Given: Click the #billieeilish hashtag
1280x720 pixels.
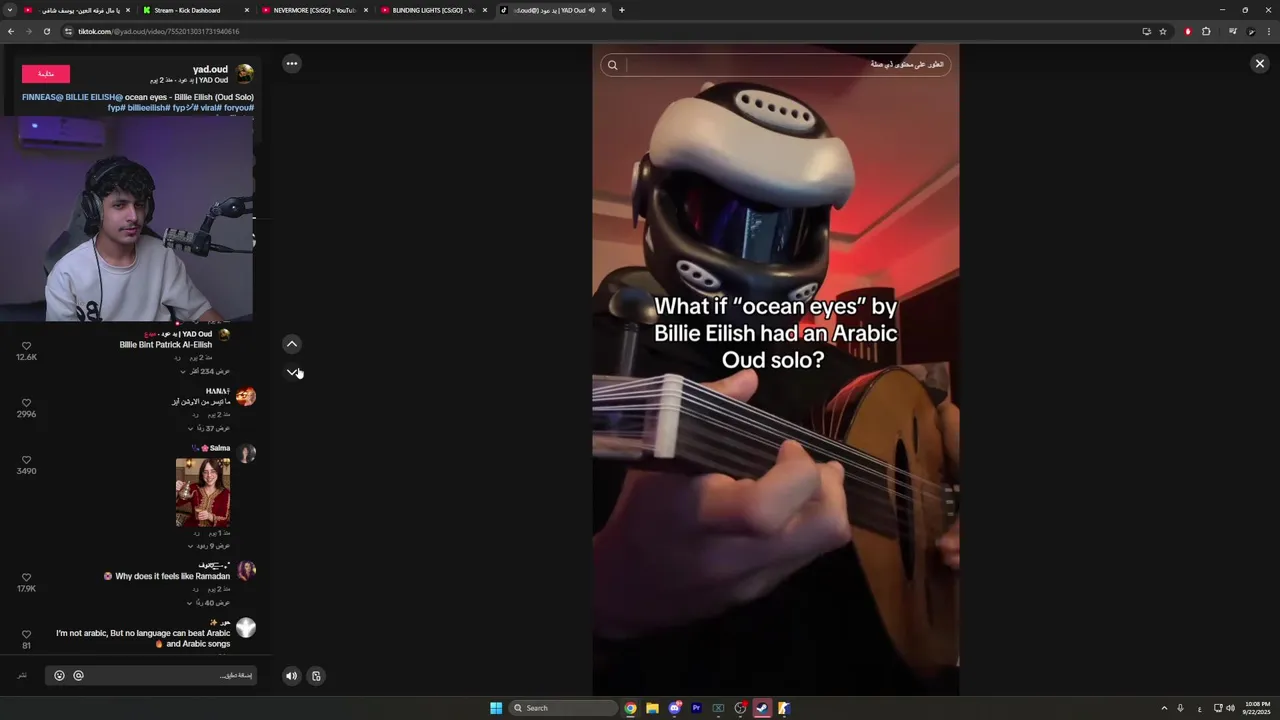Looking at the screenshot, I should (149, 107).
